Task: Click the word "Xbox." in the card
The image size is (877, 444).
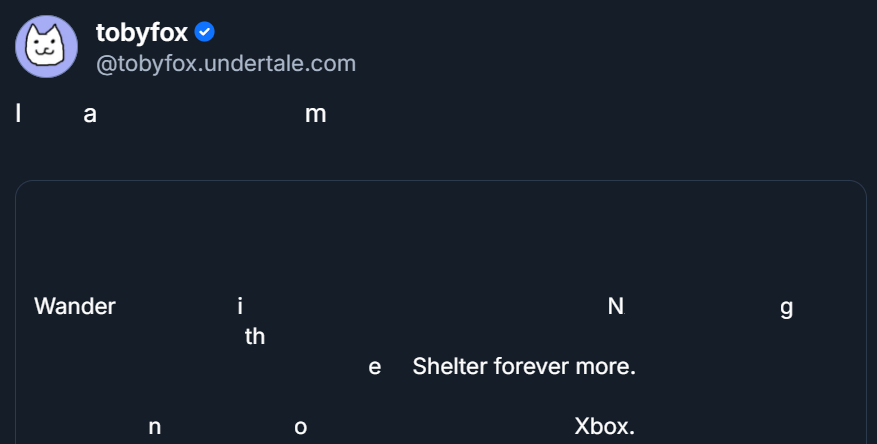Action: point(604,427)
